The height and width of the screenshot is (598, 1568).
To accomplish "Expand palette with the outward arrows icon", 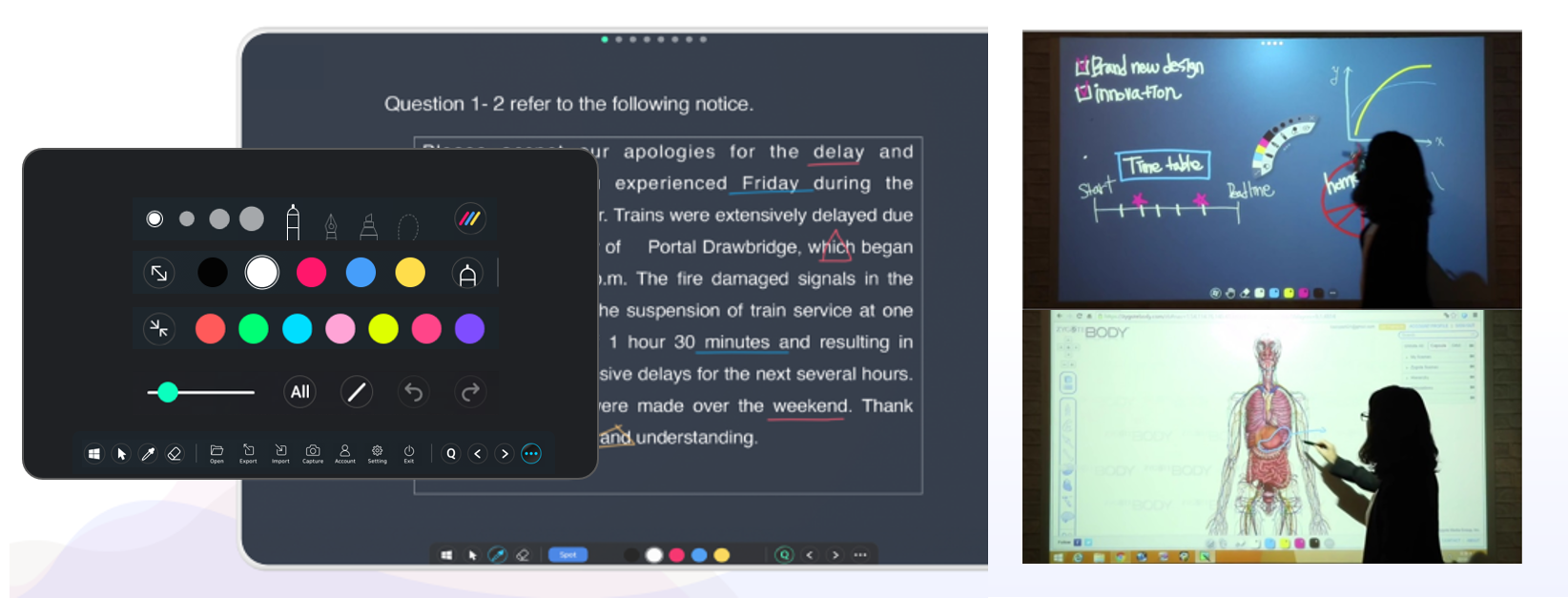I will (x=159, y=274).
